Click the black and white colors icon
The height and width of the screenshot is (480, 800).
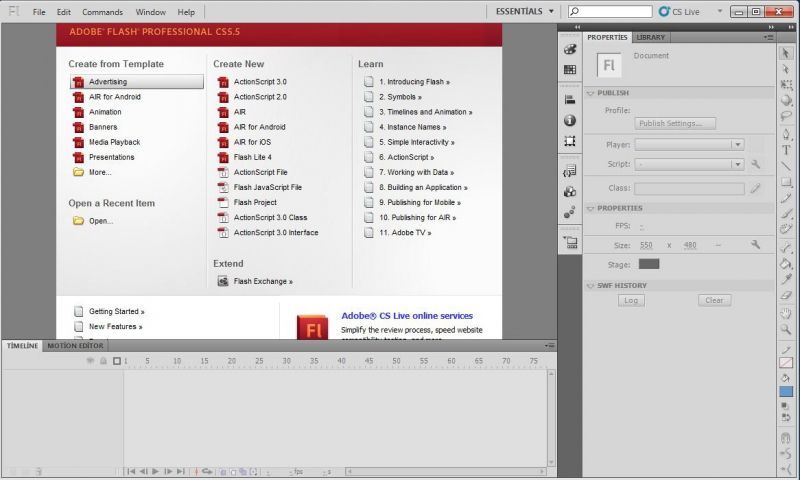coord(785,406)
